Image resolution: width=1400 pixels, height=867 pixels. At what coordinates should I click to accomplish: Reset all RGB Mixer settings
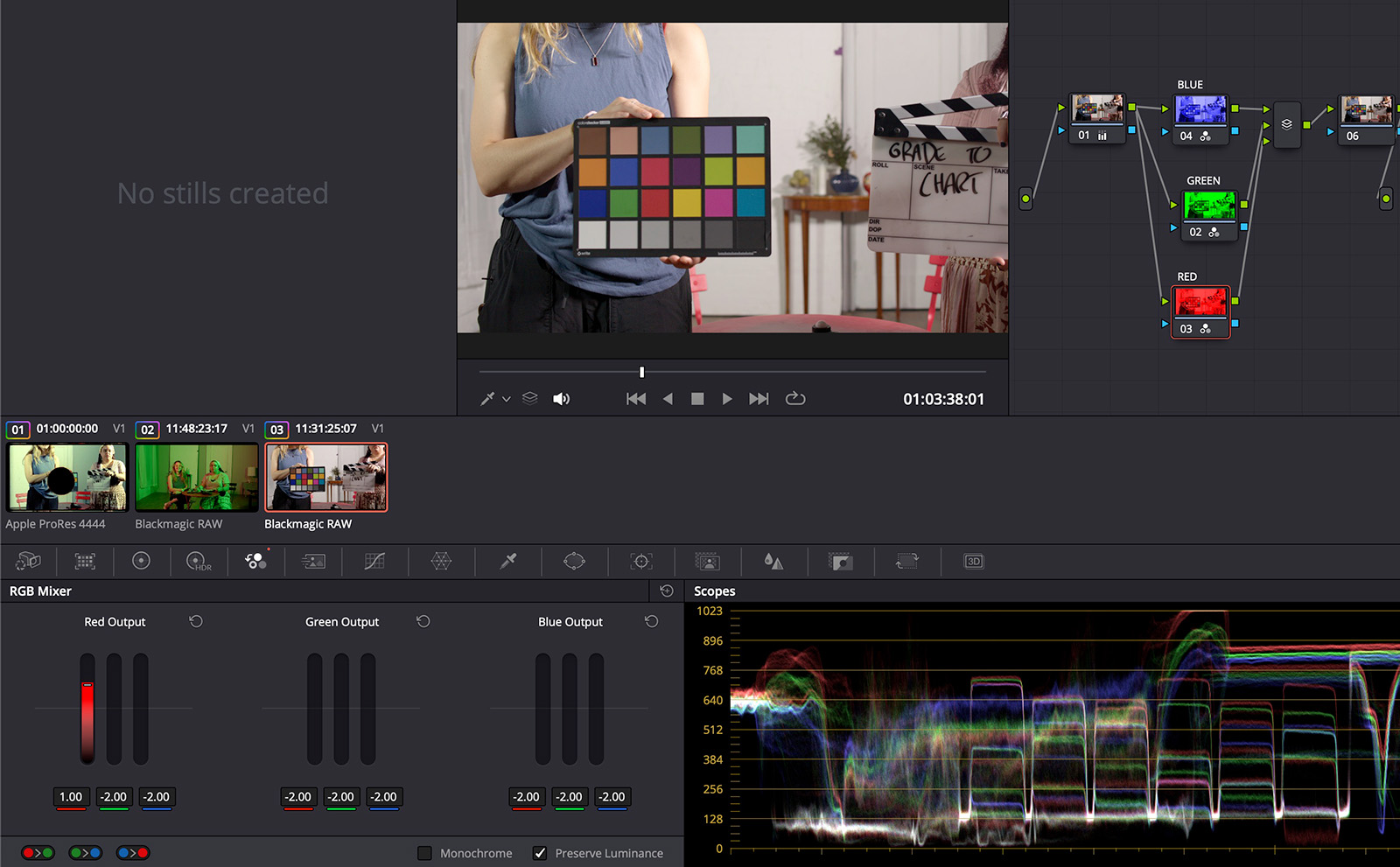(x=667, y=591)
